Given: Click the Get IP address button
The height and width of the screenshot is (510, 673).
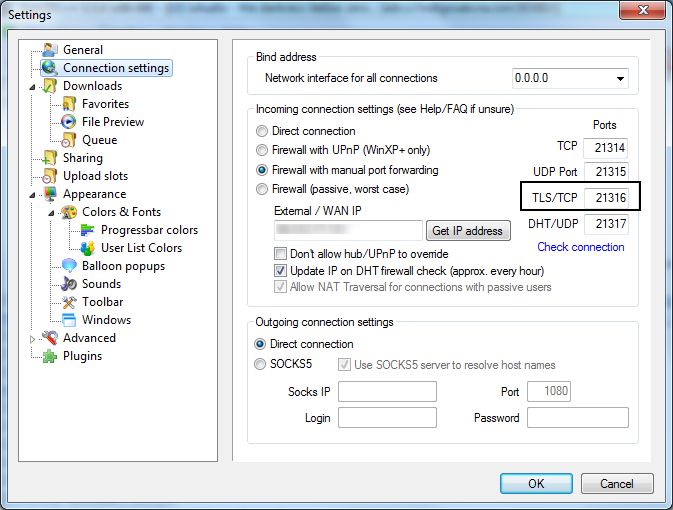Looking at the screenshot, I should (x=468, y=231).
